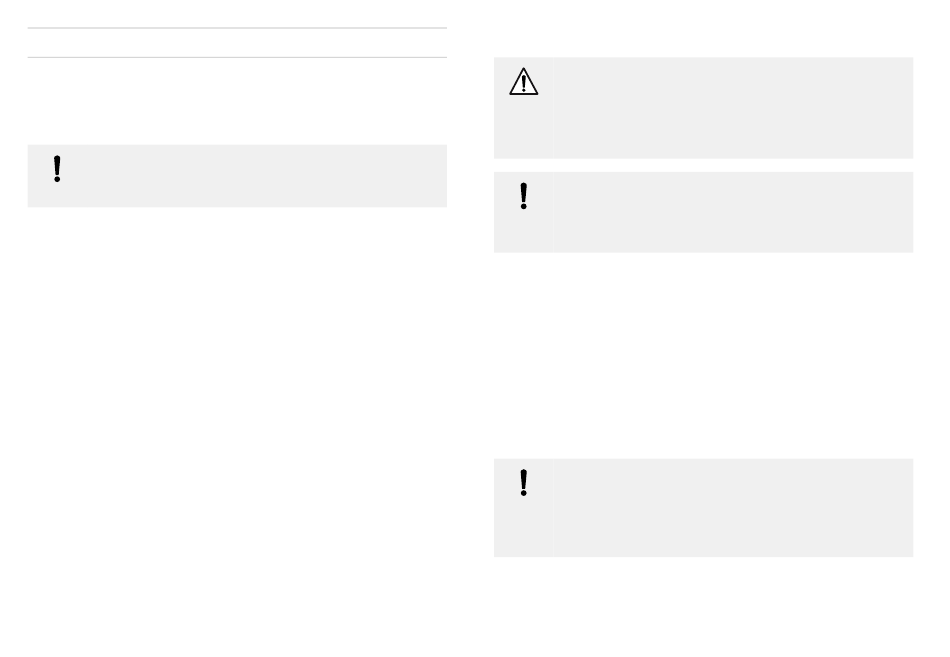Image resolution: width=950 pixels, height=657 pixels.
Task: Select the exclamation icon below the warning box
Action: point(523,196)
